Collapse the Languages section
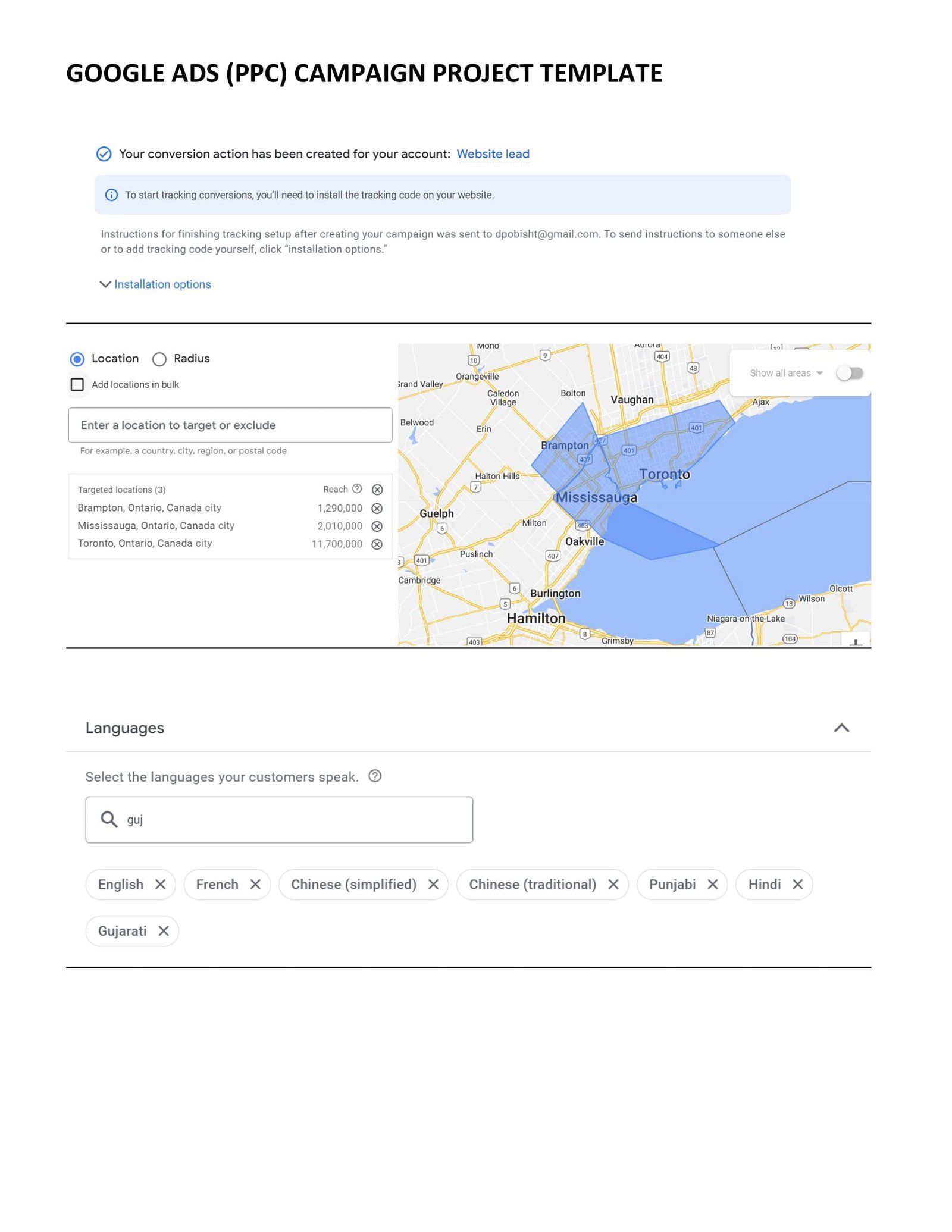 (843, 727)
